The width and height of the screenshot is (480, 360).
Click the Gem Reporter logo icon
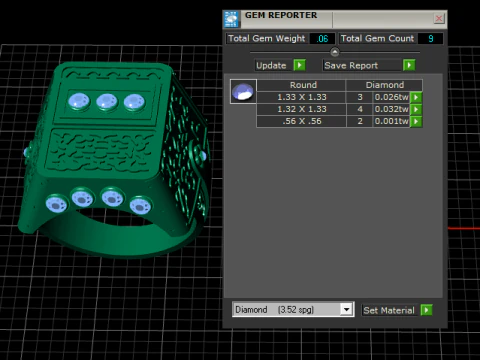pos(231,19)
